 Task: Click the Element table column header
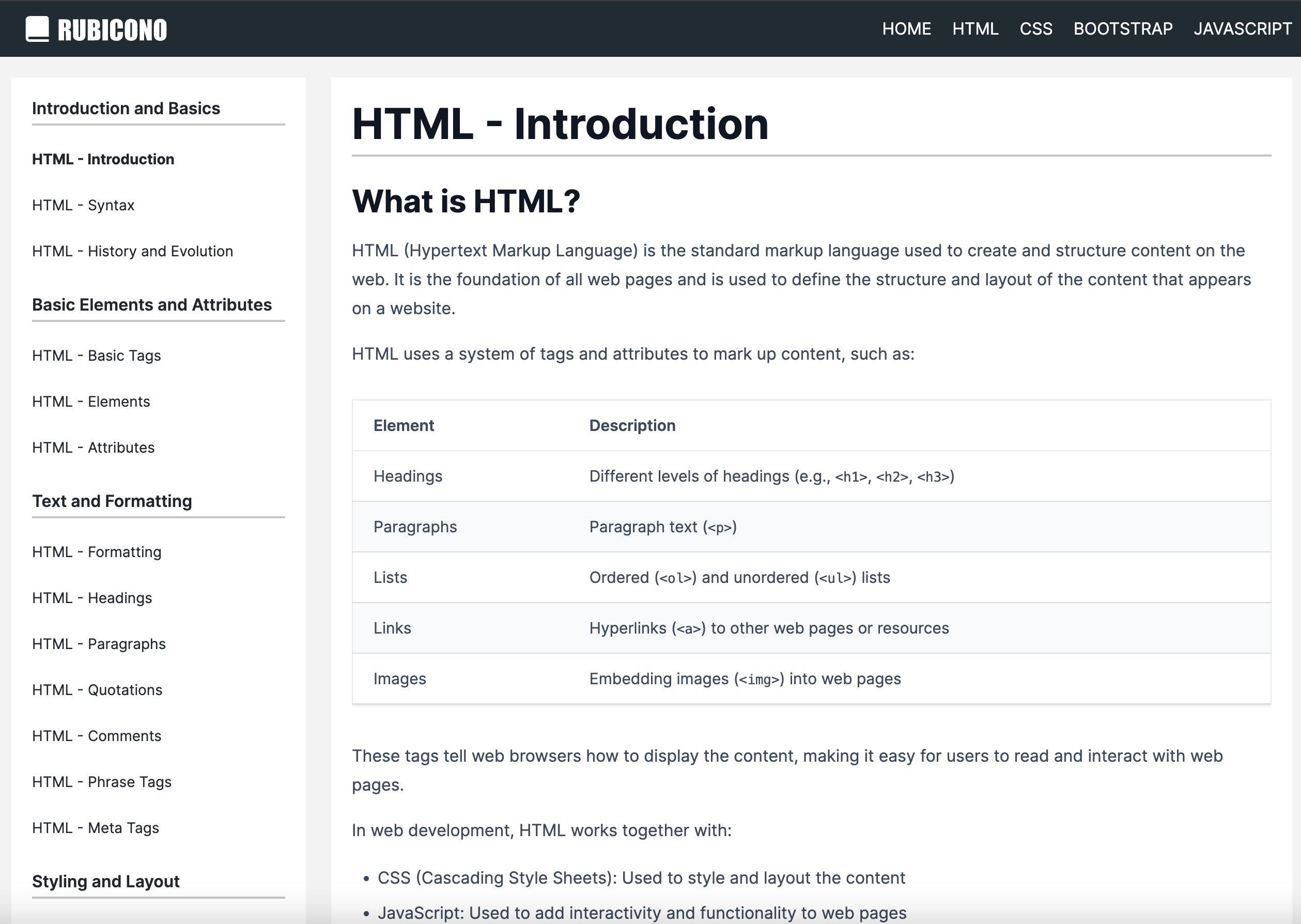[404, 426]
